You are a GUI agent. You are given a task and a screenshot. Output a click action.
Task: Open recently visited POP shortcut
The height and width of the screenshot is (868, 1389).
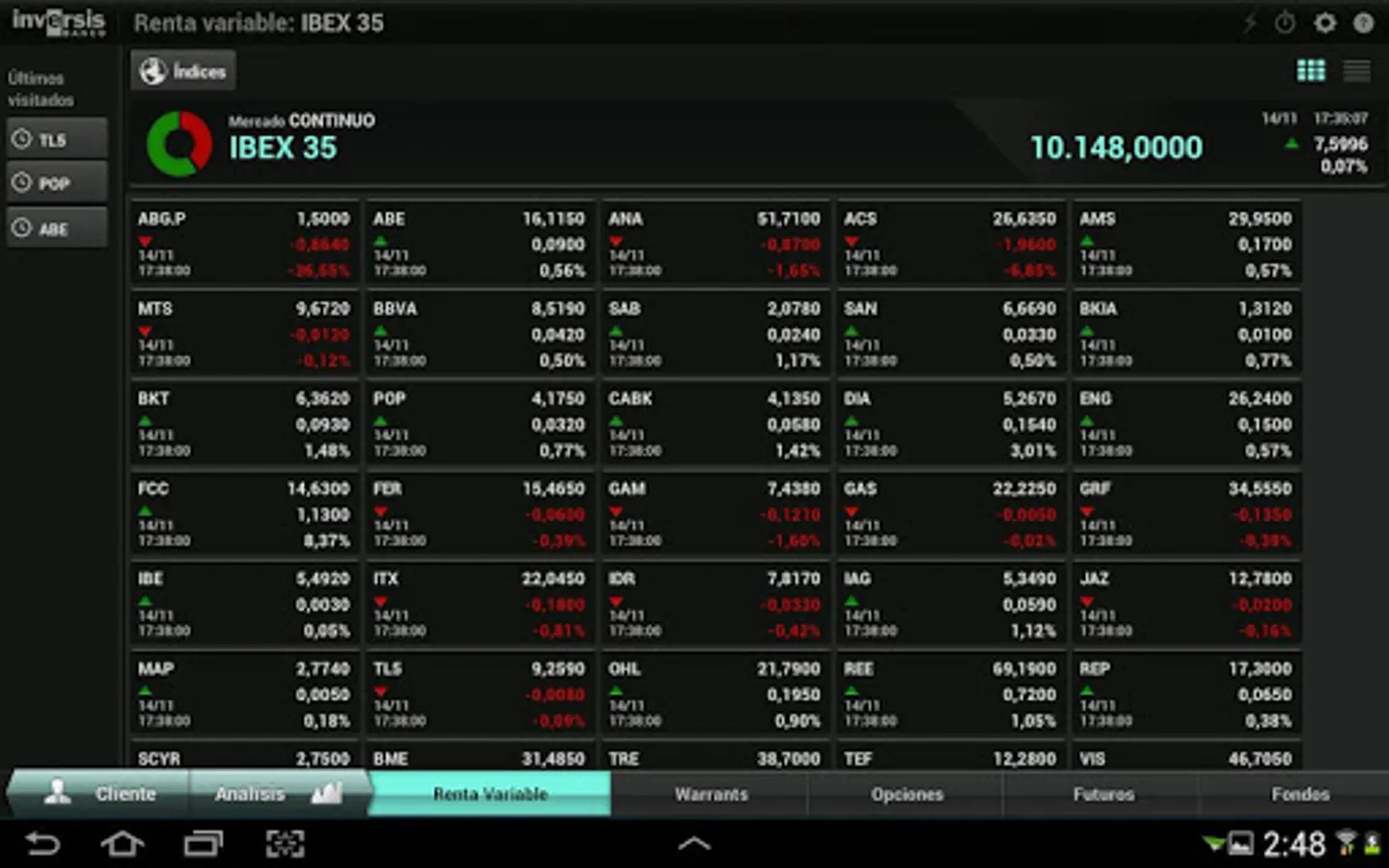pos(57,182)
